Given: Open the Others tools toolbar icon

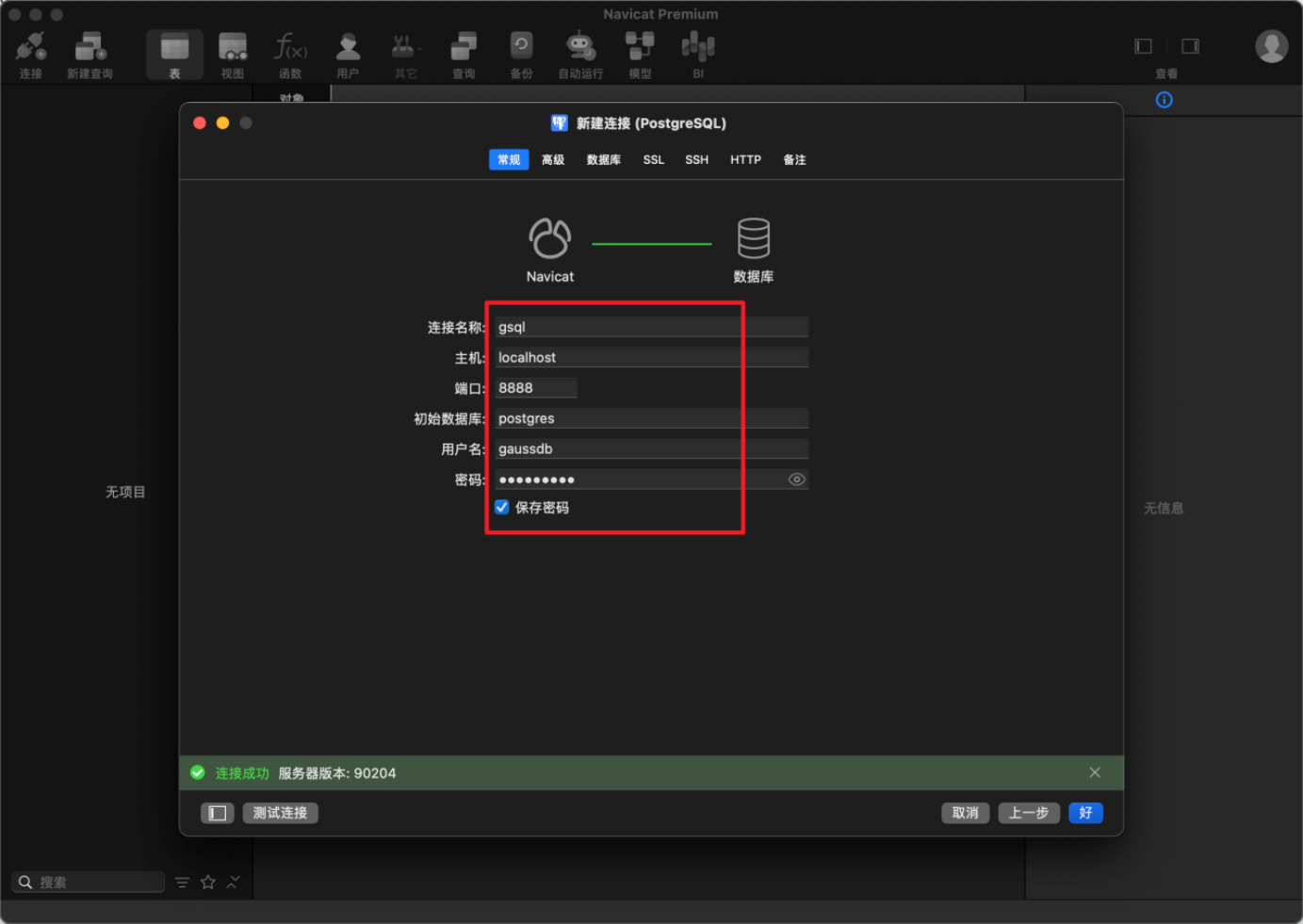Looking at the screenshot, I should [x=406, y=46].
